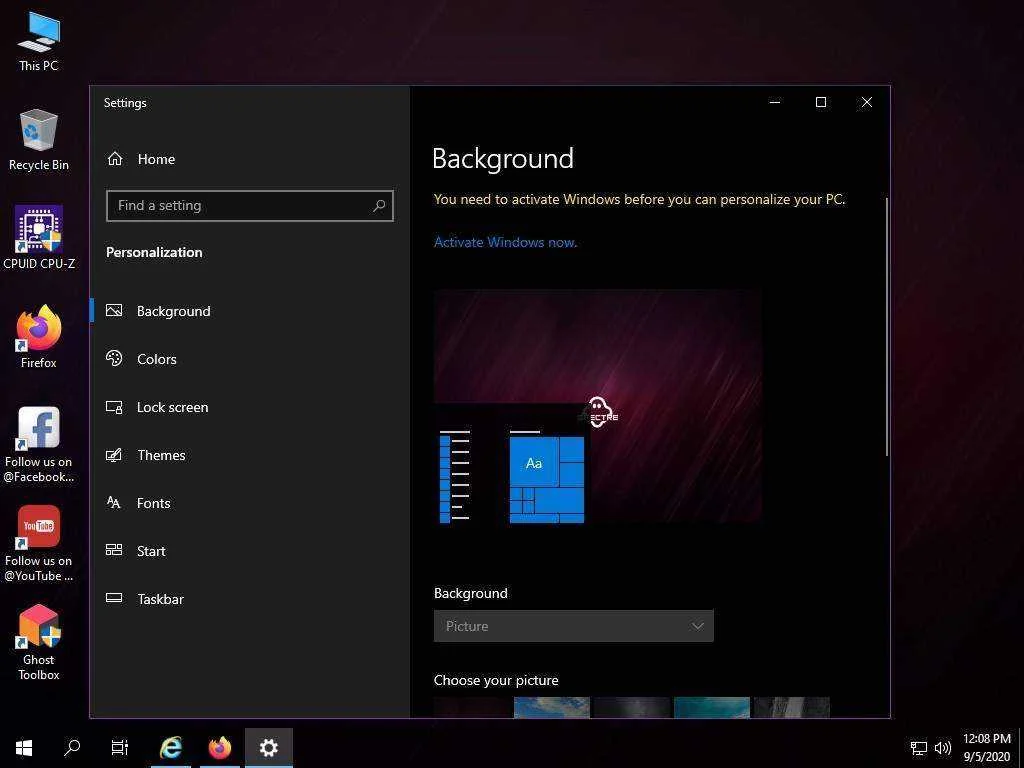This screenshot has width=1024, height=768.
Task: Select Background in Personalization sidebar
Action: pos(249,311)
